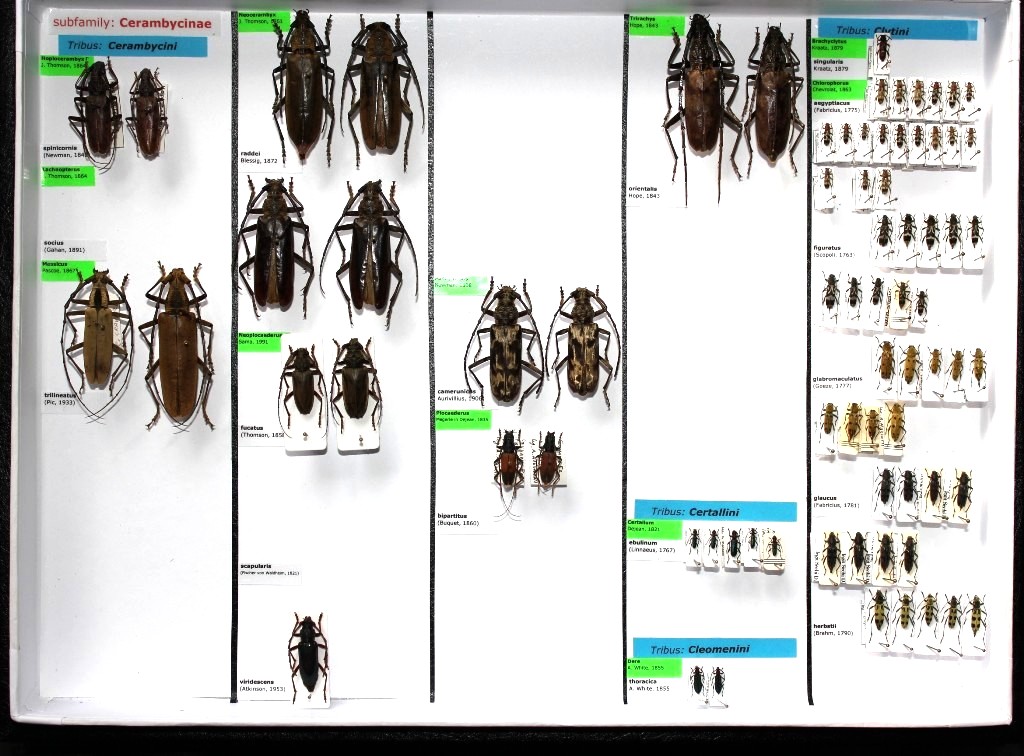Select the left 'spinicornis' beetle specimen

(x=97, y=108)
